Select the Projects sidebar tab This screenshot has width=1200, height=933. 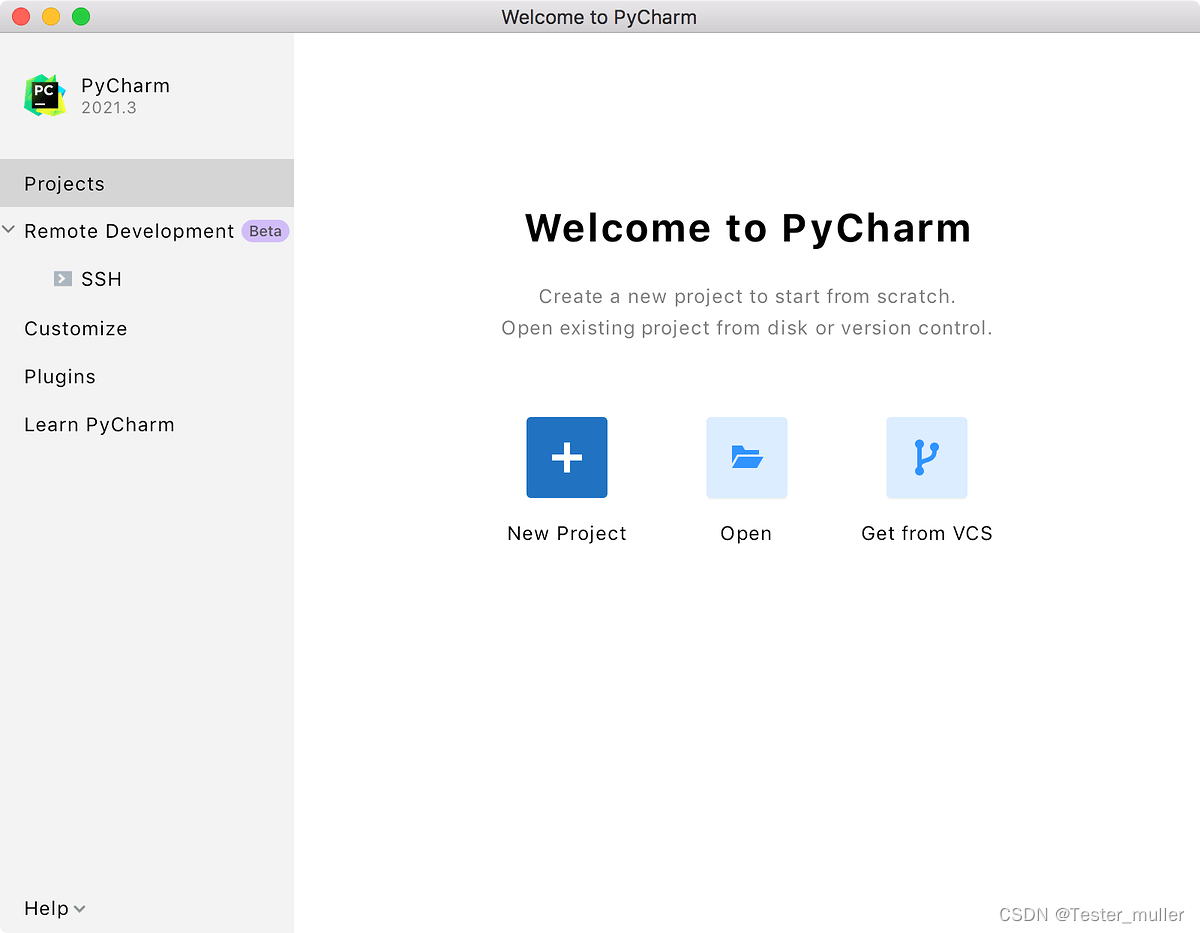pos(147,183)
